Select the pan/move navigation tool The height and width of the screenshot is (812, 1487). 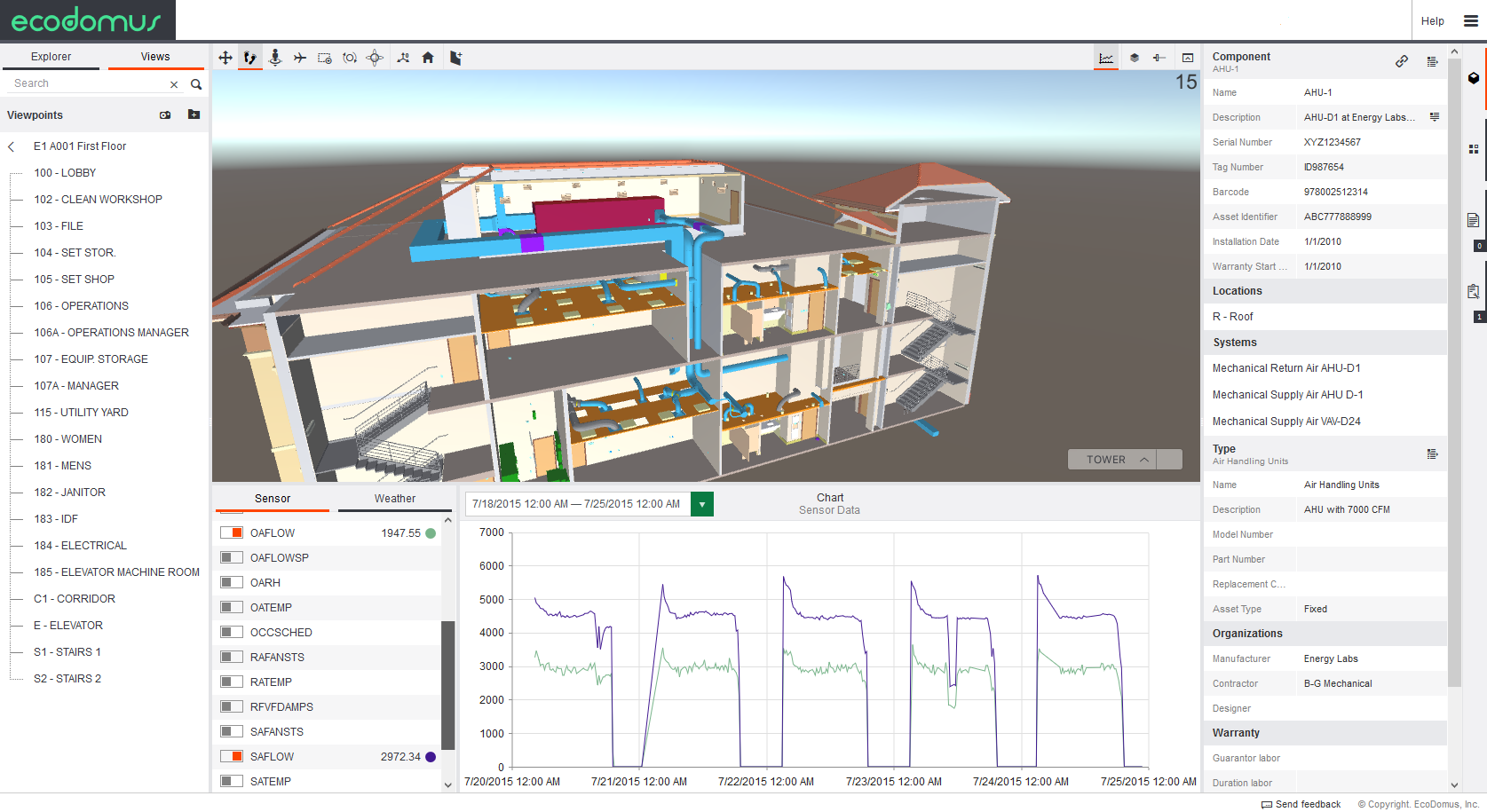click(225, 58)
